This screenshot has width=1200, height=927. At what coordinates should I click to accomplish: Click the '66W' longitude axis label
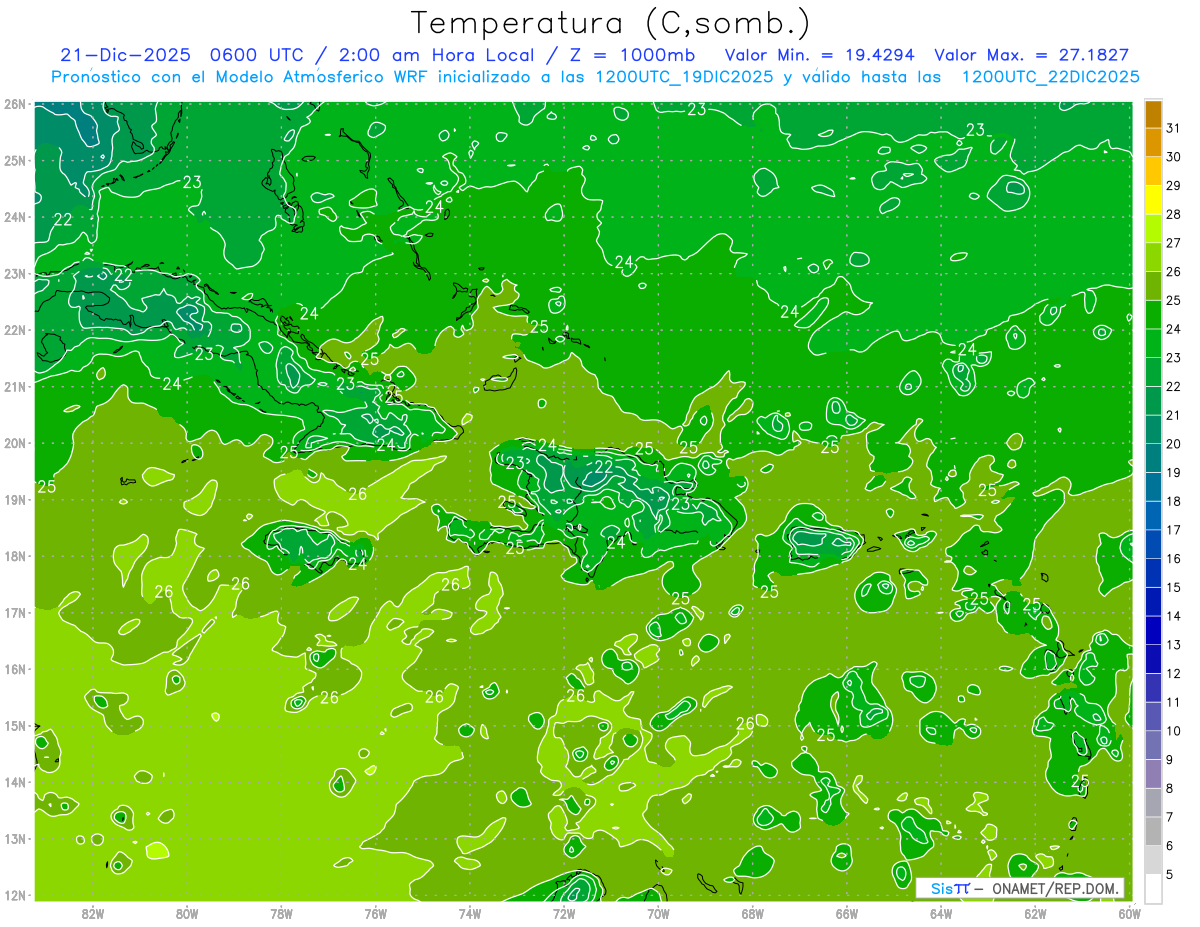(846, 913)
